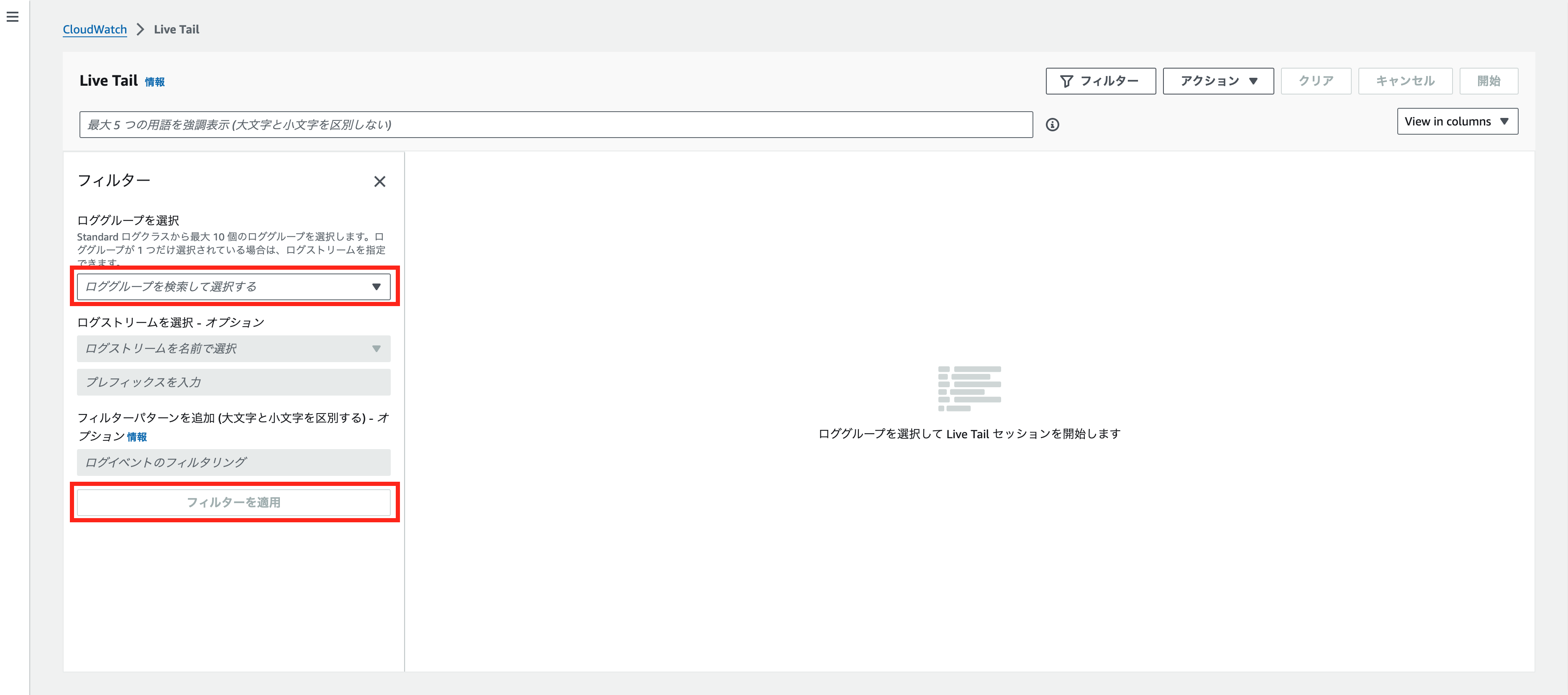Open the ログストリームを名前で選択 dropdown
The height and width of the screenshot is (695, 1568).
233,349
